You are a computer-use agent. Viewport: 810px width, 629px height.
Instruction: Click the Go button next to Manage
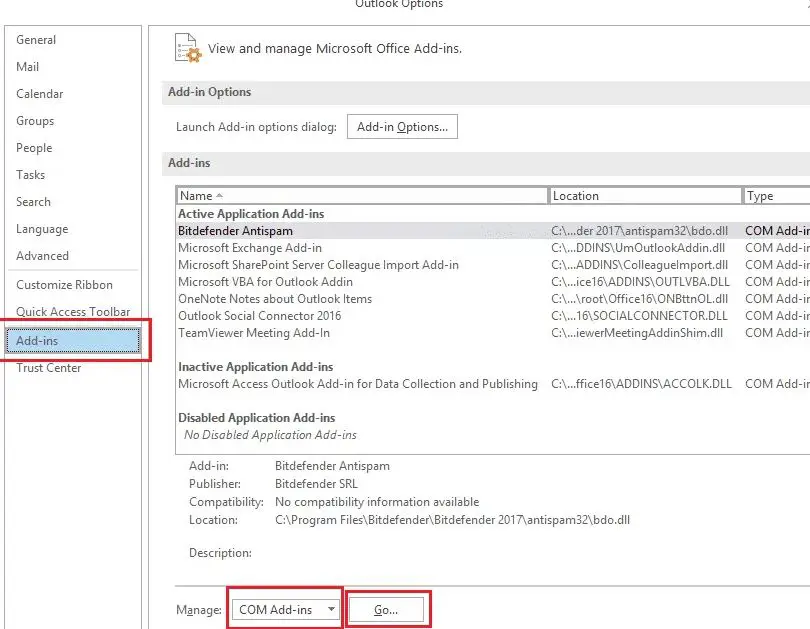coord(386,610)
